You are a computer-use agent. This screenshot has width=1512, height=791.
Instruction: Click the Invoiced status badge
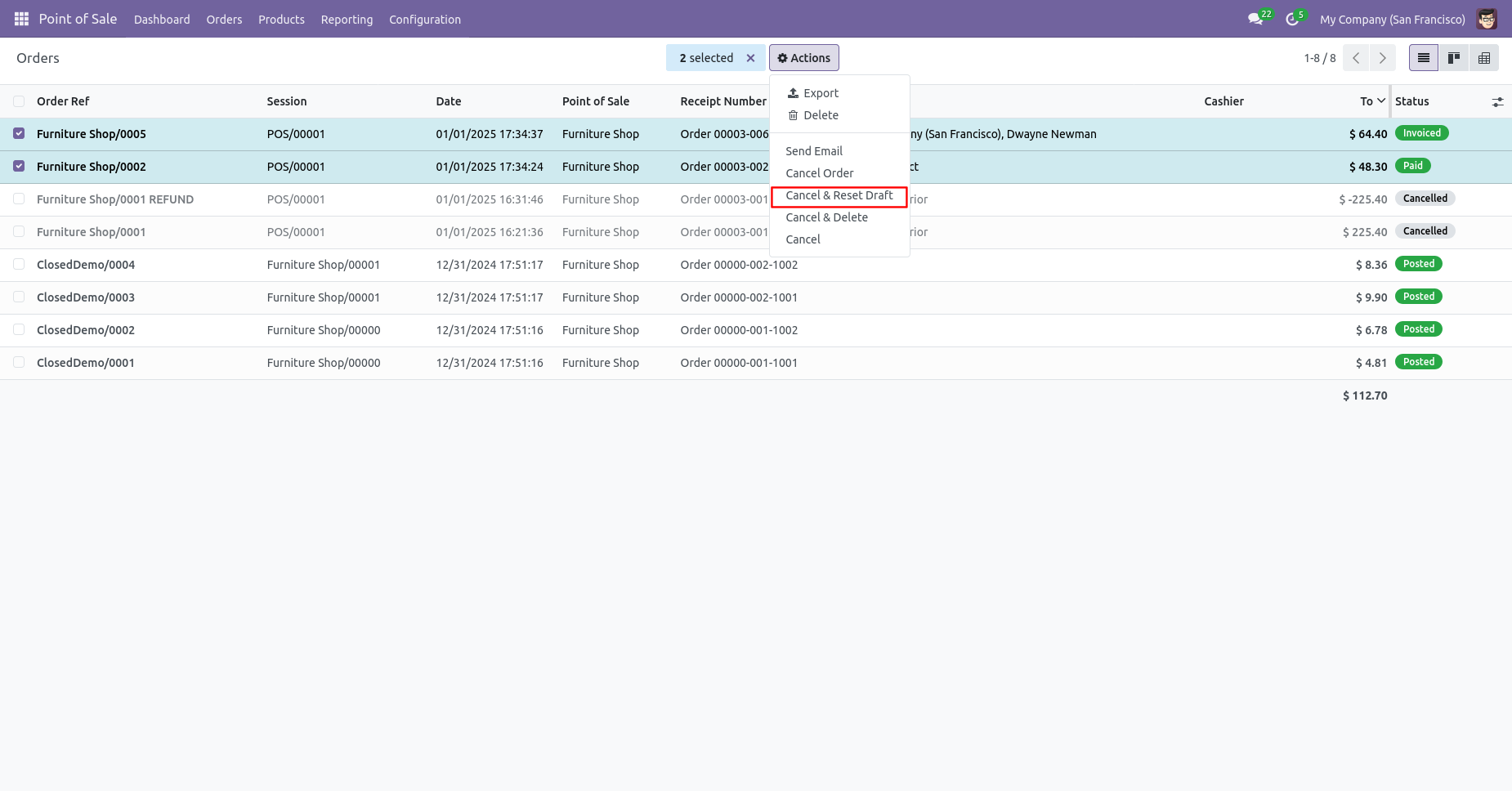[x=1421, y=133]
